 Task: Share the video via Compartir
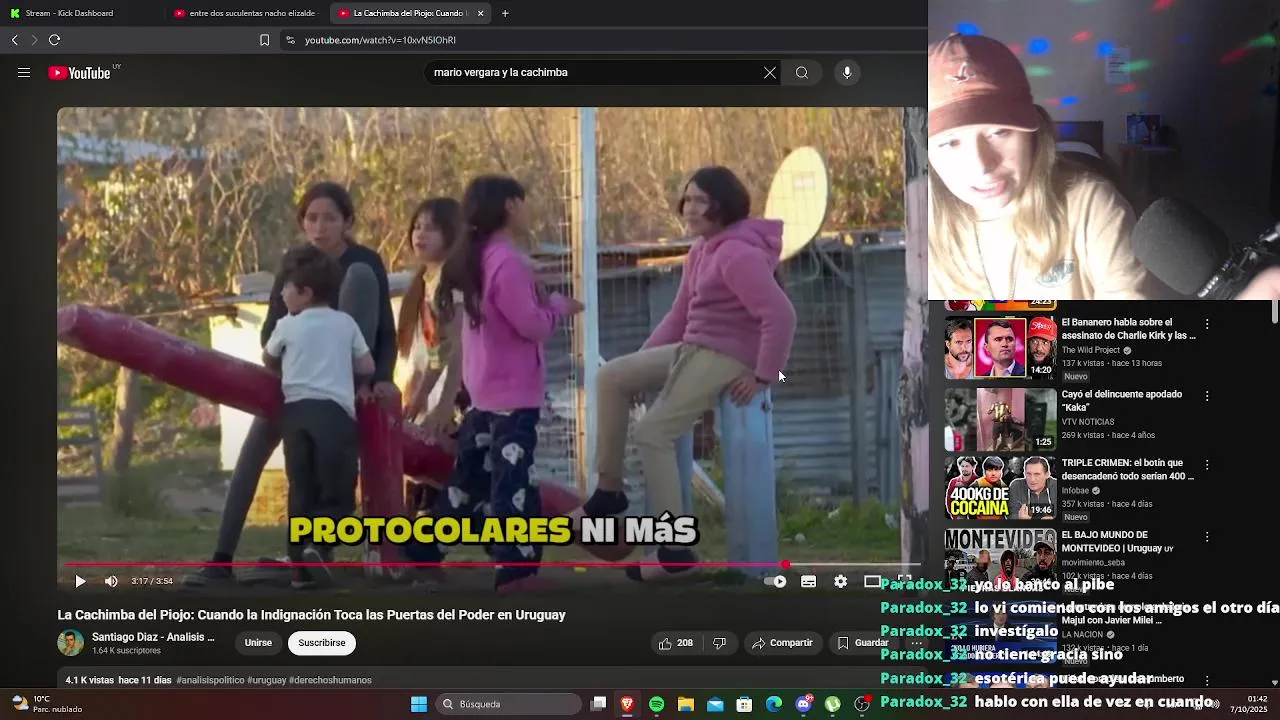782,643
